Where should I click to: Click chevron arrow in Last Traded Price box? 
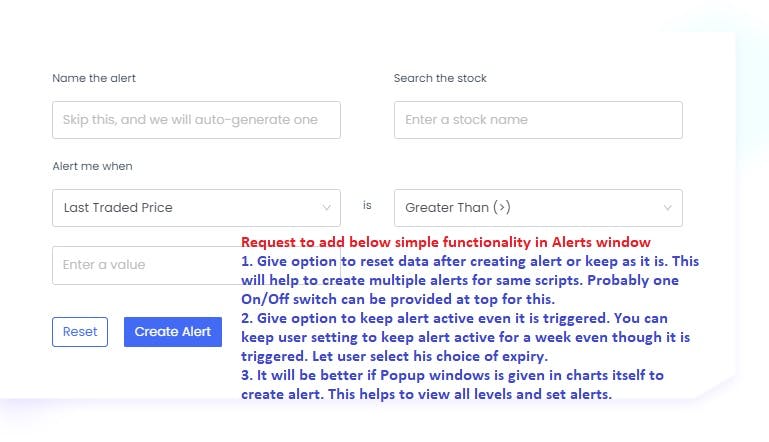pos(326,208)
